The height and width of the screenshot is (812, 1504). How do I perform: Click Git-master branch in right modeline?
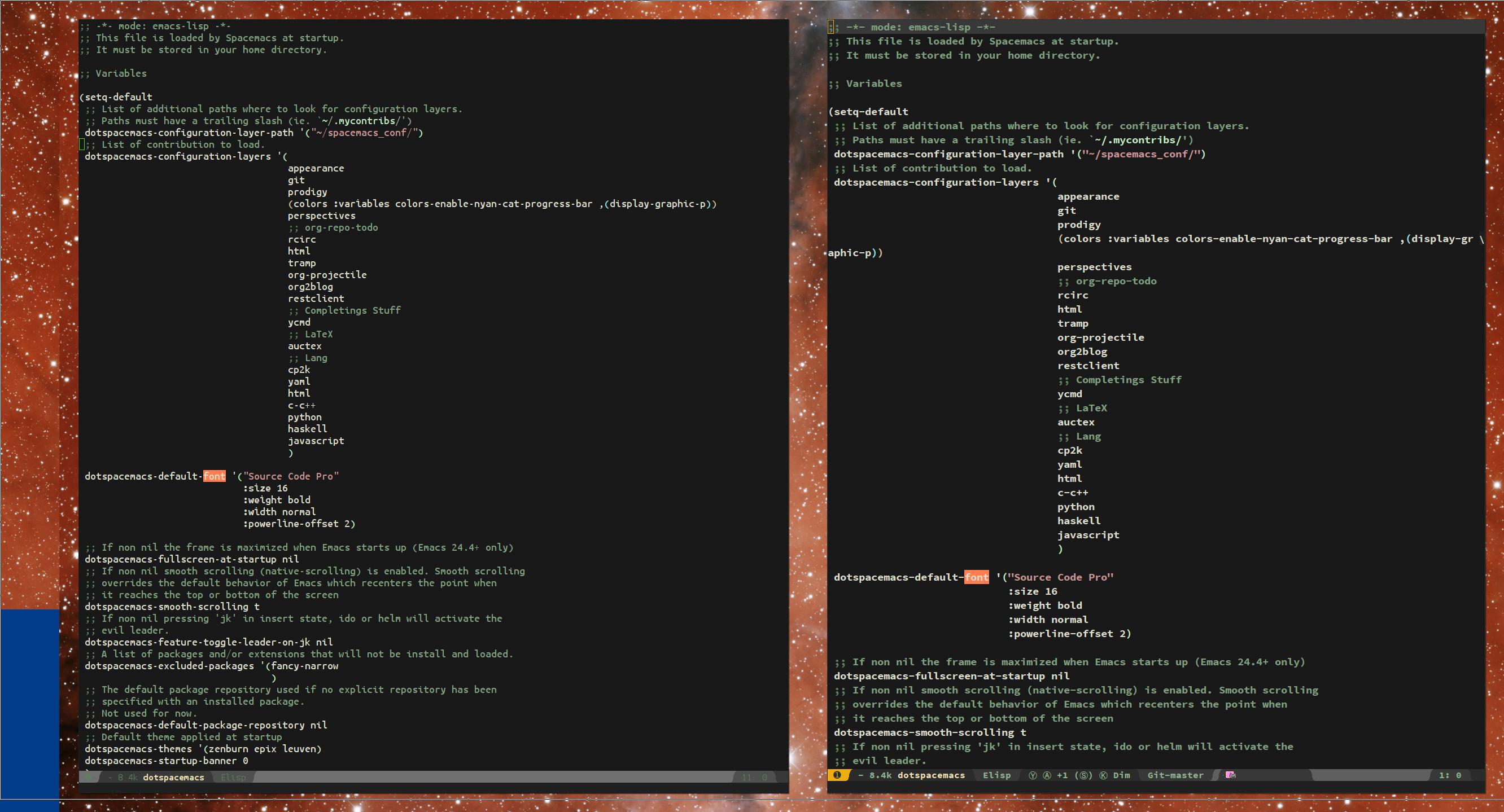coord(1175,775)
